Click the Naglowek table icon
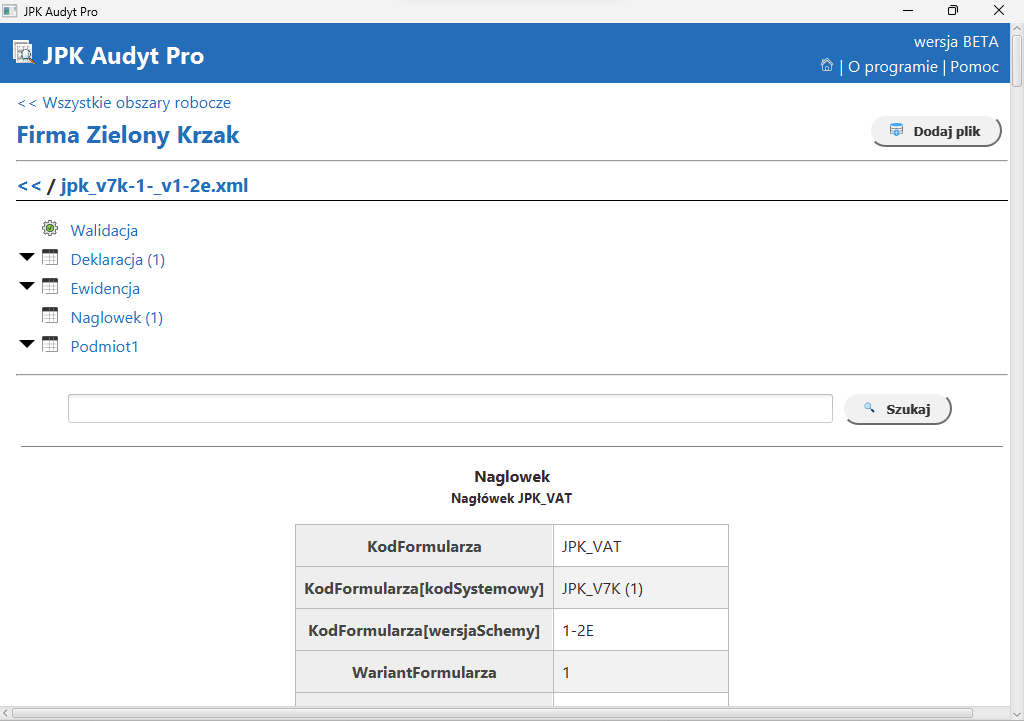Viewport: 1024px width, 721px height. [50, 315]
